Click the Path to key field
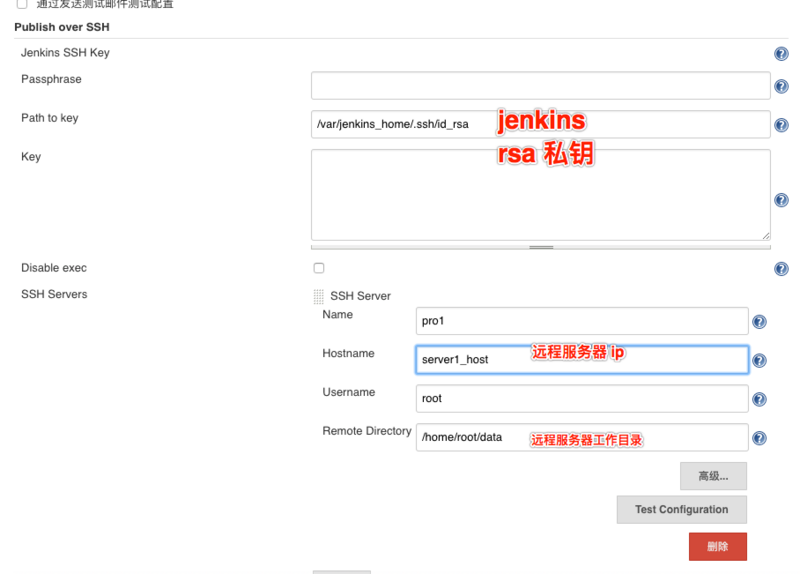The height and width of the screenshot is (574, 800). coord(540,124)
